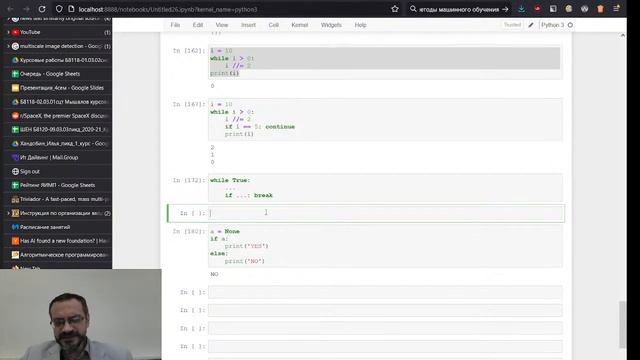Switch to the Алгоритмическое программирование tab

tap(58, 255)
